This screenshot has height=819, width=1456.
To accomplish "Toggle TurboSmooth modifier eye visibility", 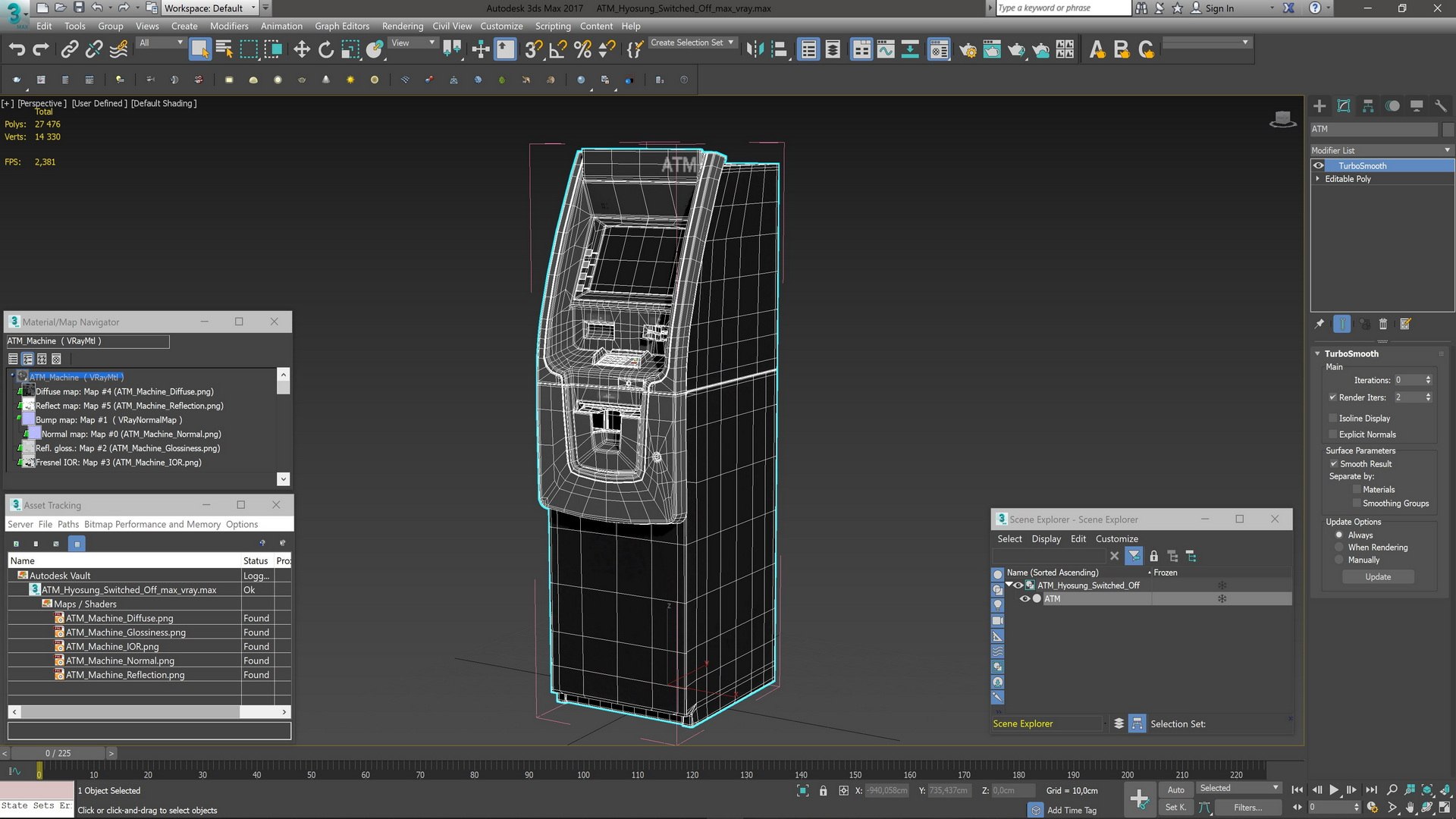I will tap(1319, 165).
